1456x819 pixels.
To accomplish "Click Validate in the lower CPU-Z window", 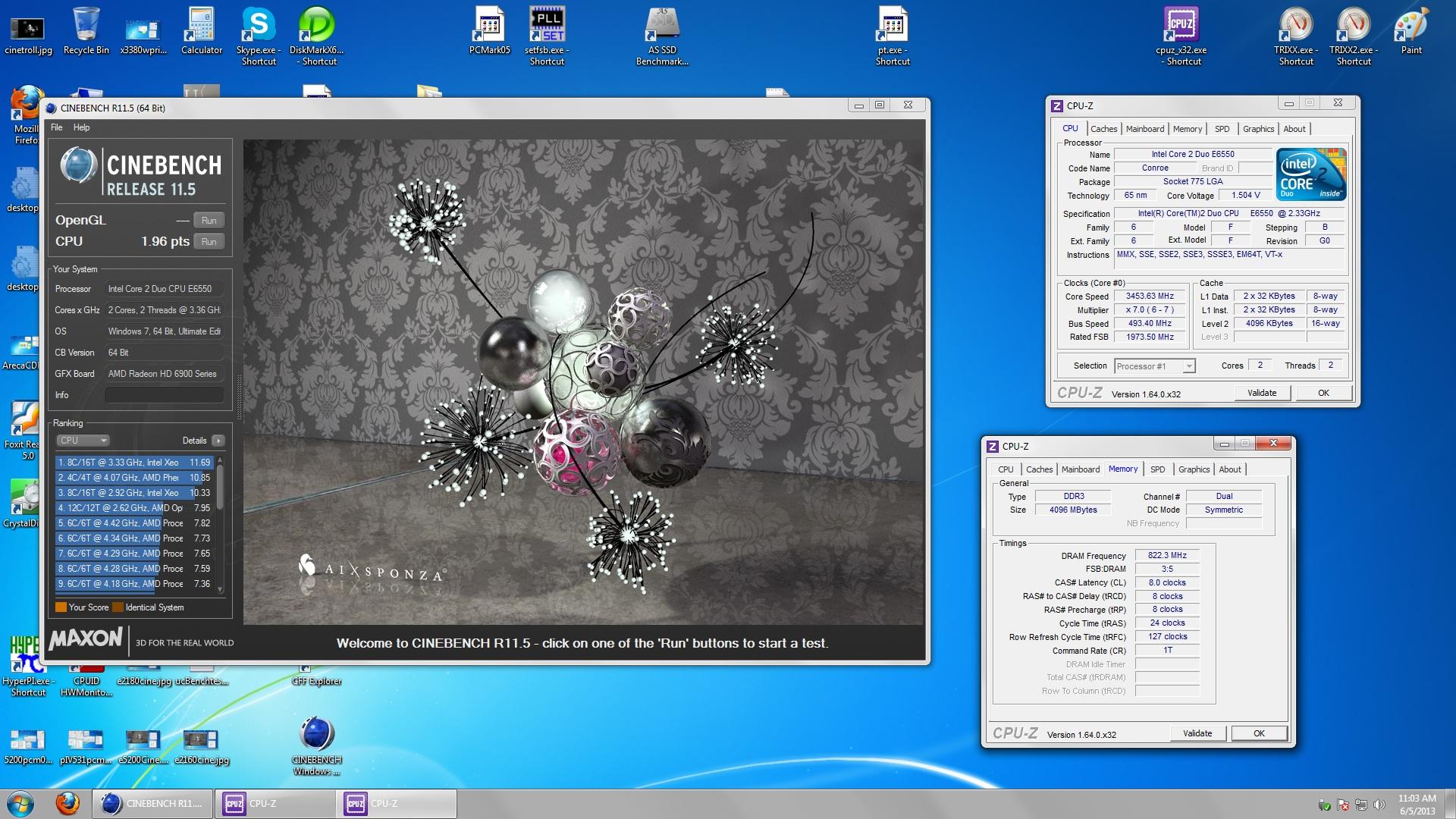I will coord(1197,733).
